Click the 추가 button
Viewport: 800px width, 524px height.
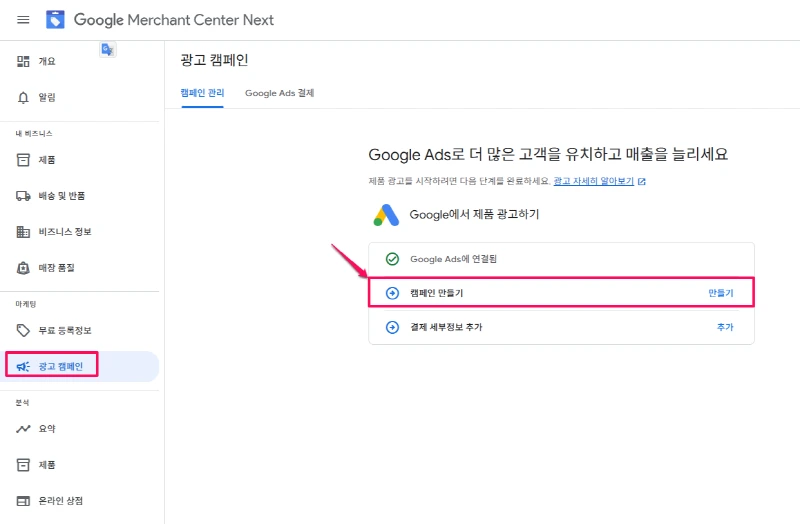[725, 327]
